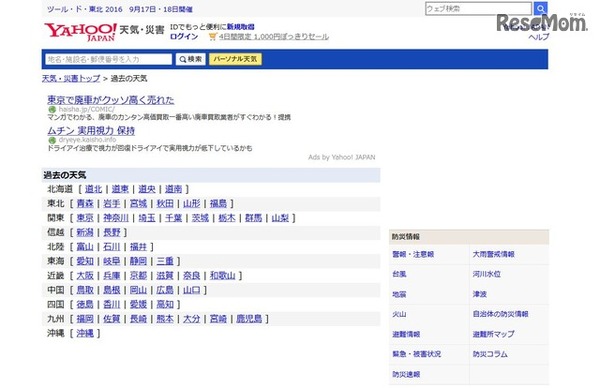
Task: Click the 検索 search button
Action: pyautogui.click(x=191, y=59)
